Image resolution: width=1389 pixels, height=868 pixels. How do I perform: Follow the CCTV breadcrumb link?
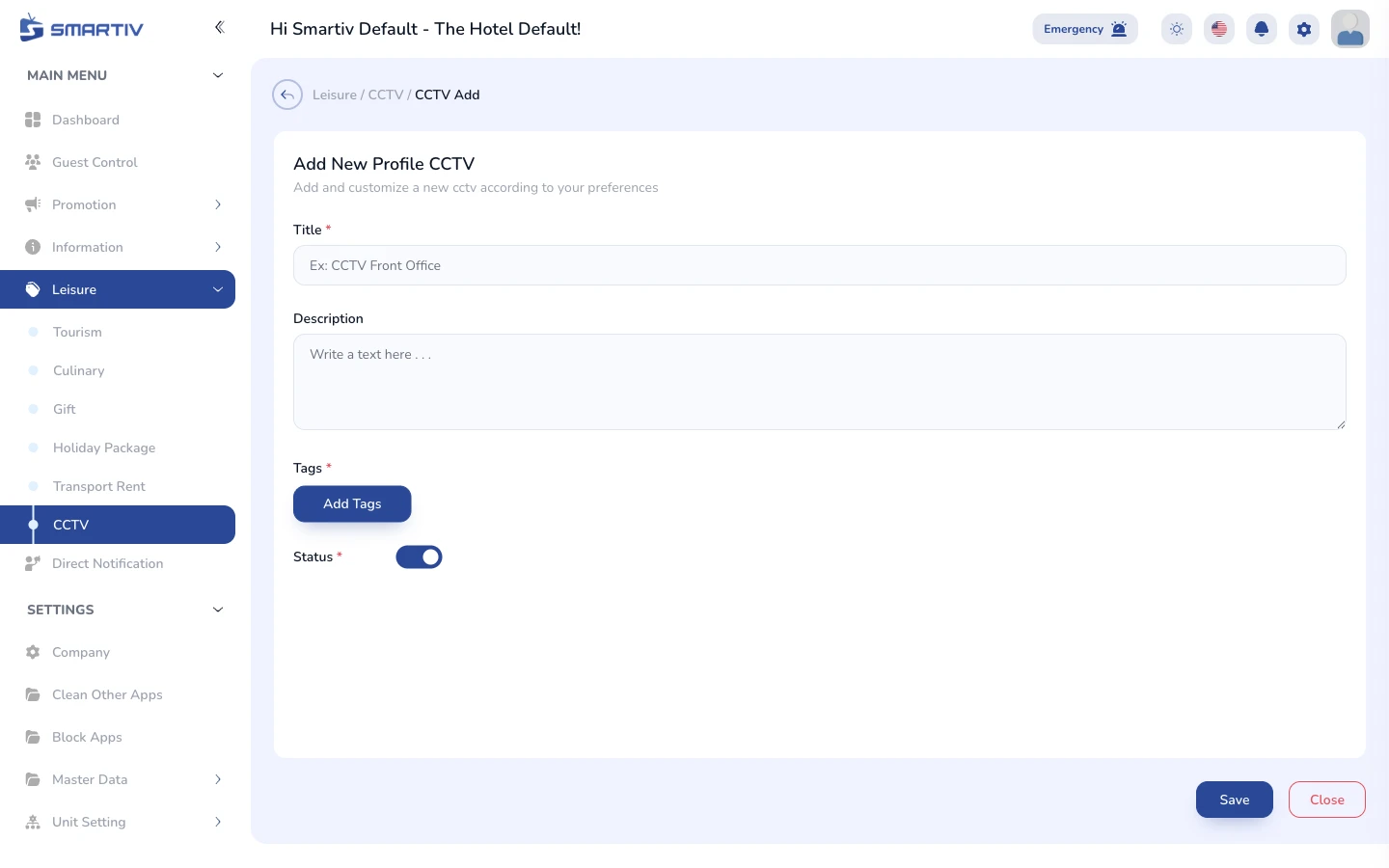click(x=386, y=95)
